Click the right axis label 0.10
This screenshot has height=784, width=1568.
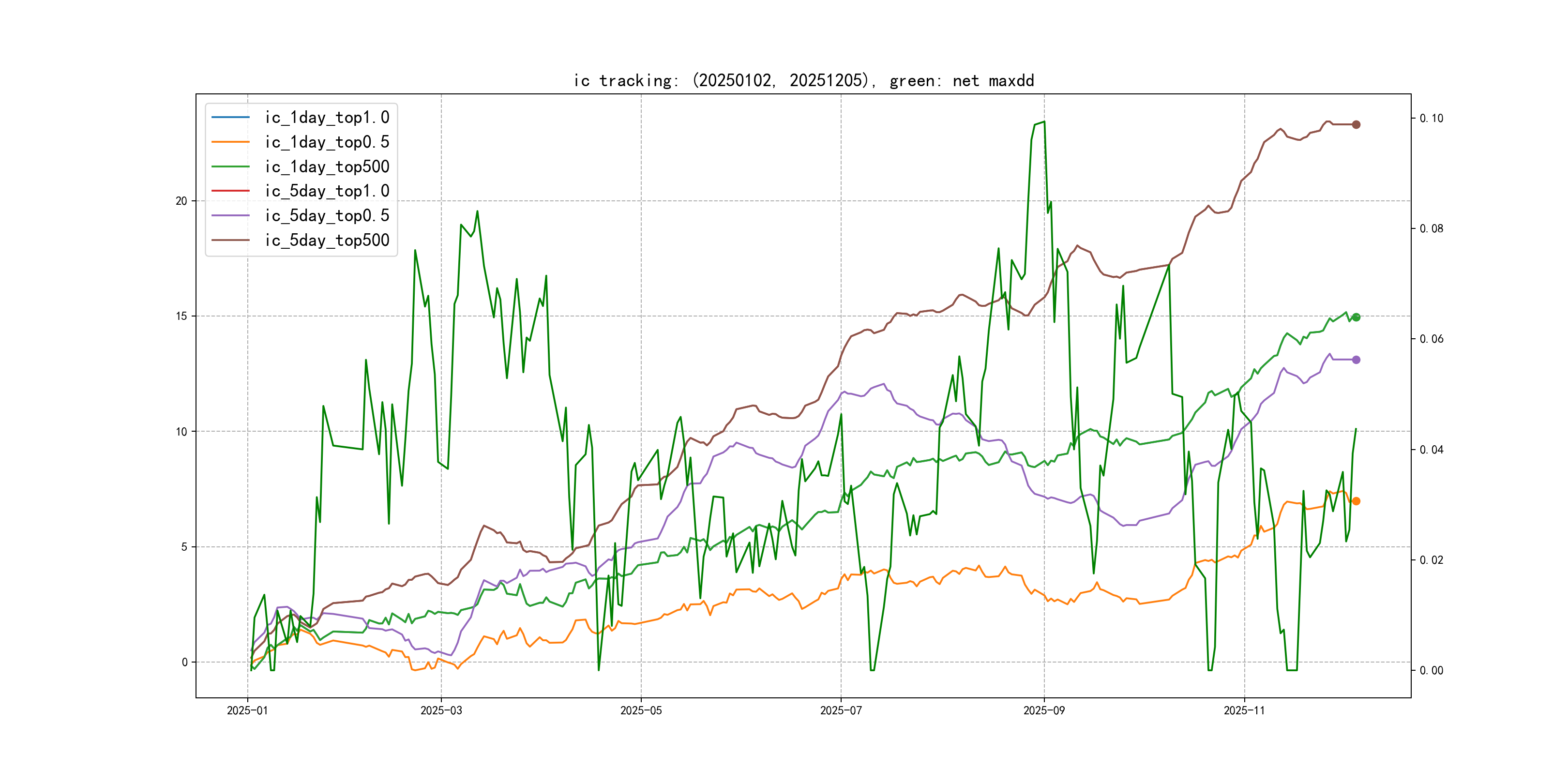(1431, 118)
